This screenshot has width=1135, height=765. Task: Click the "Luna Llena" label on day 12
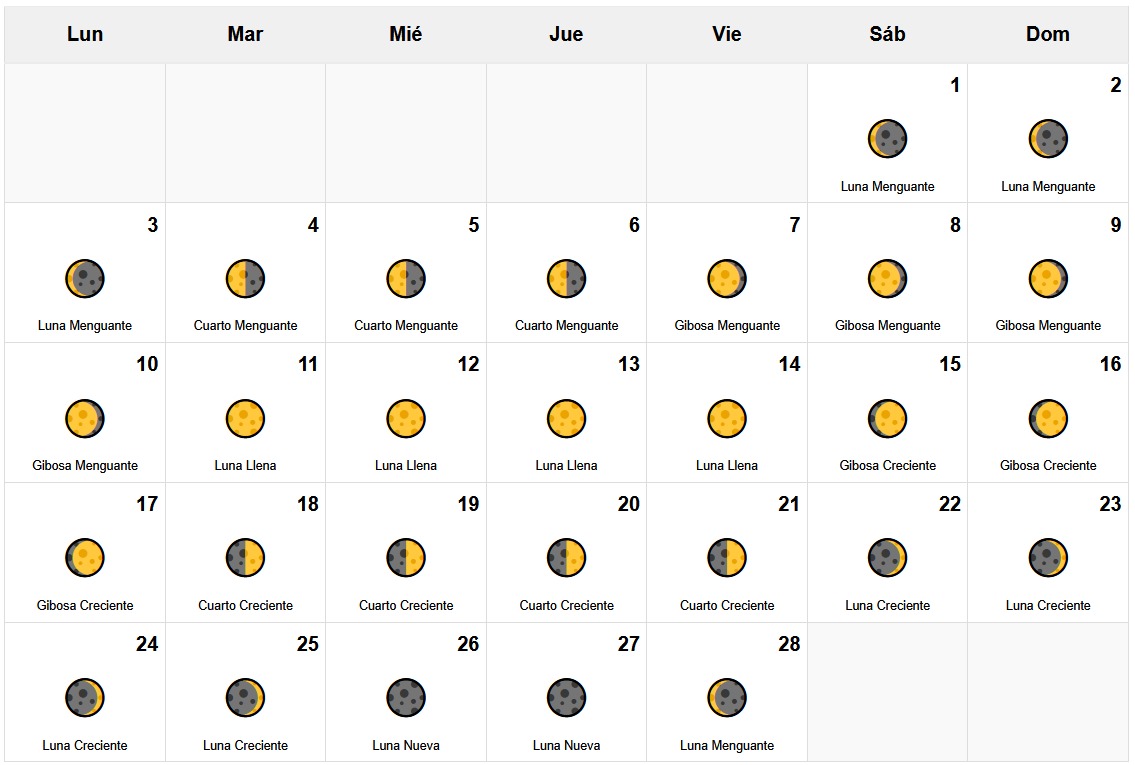pyautogui.click(x=406, y=465)
